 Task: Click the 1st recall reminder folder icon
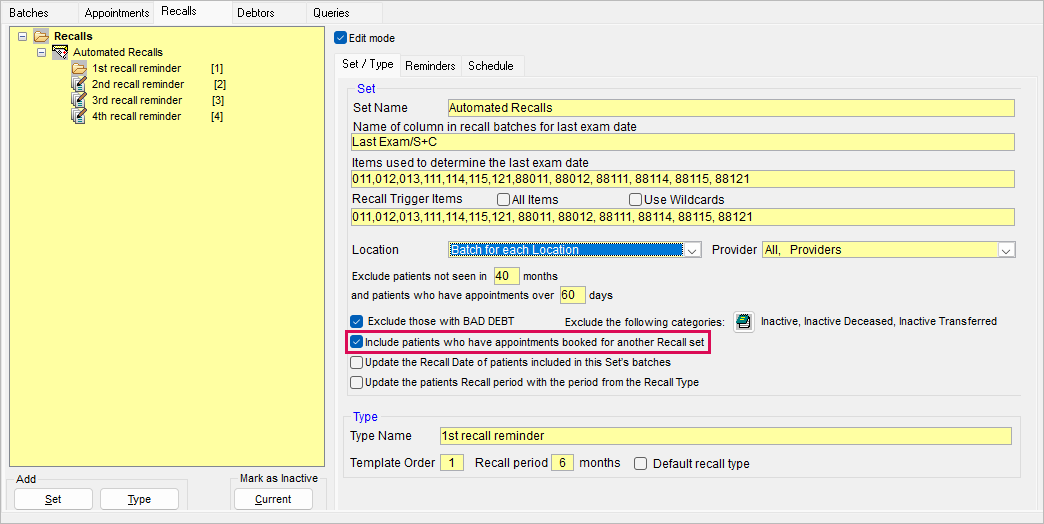pyautogui.click(x=79, y=68)
